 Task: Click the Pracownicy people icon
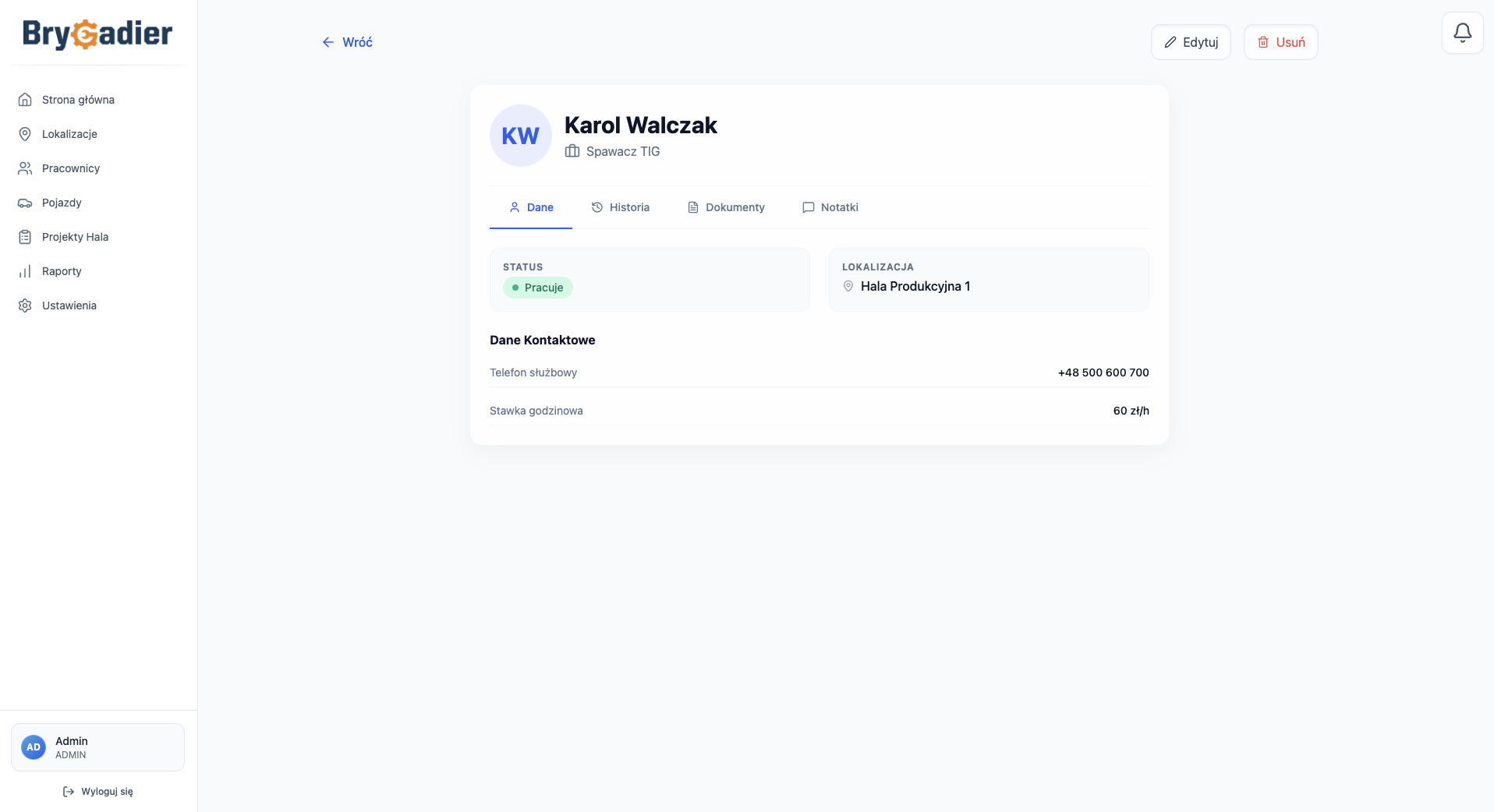pyautogui.click(x=25, y=168)
